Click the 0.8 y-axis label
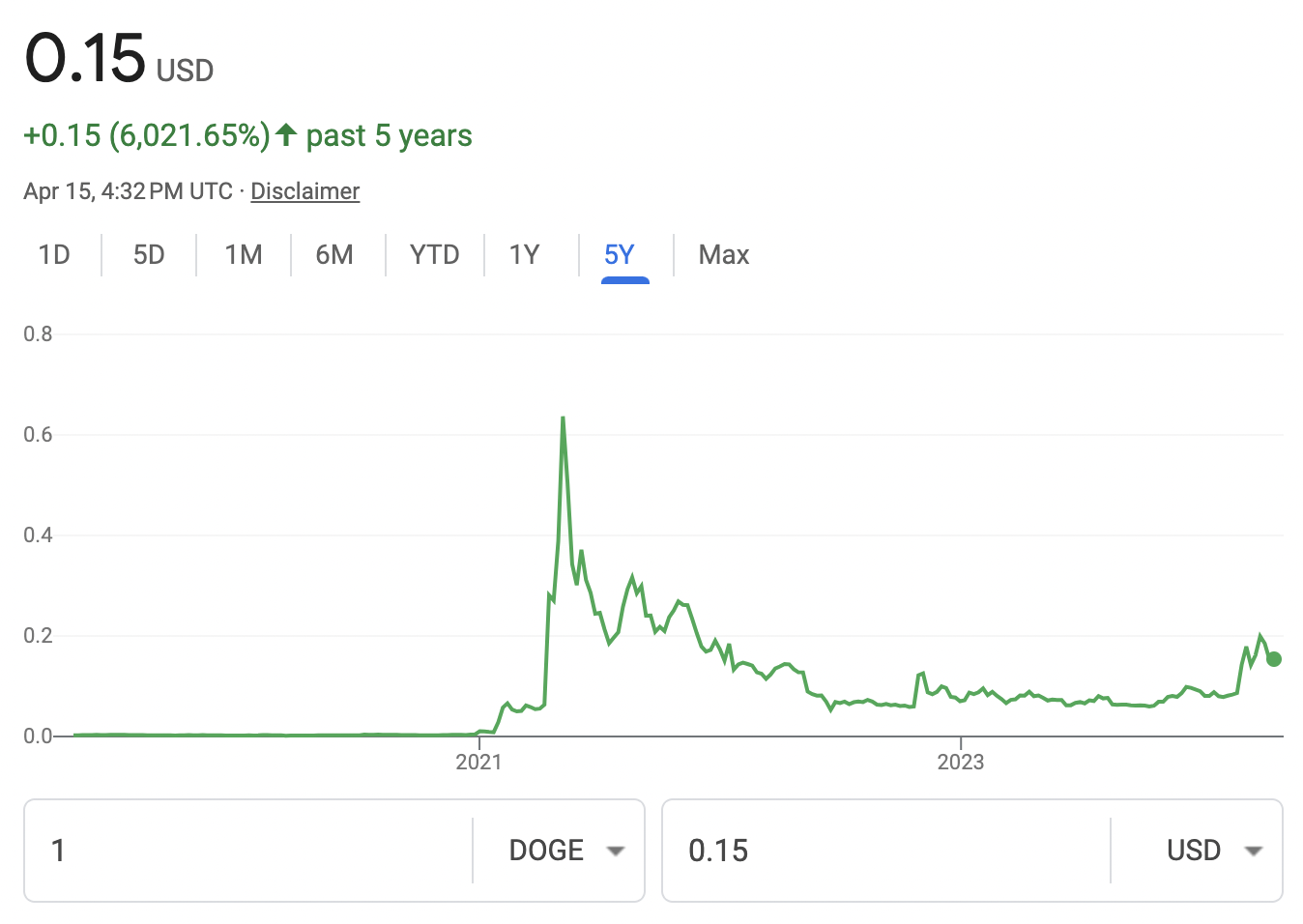The image size is (1303, 924). click(x=39, y=334)
